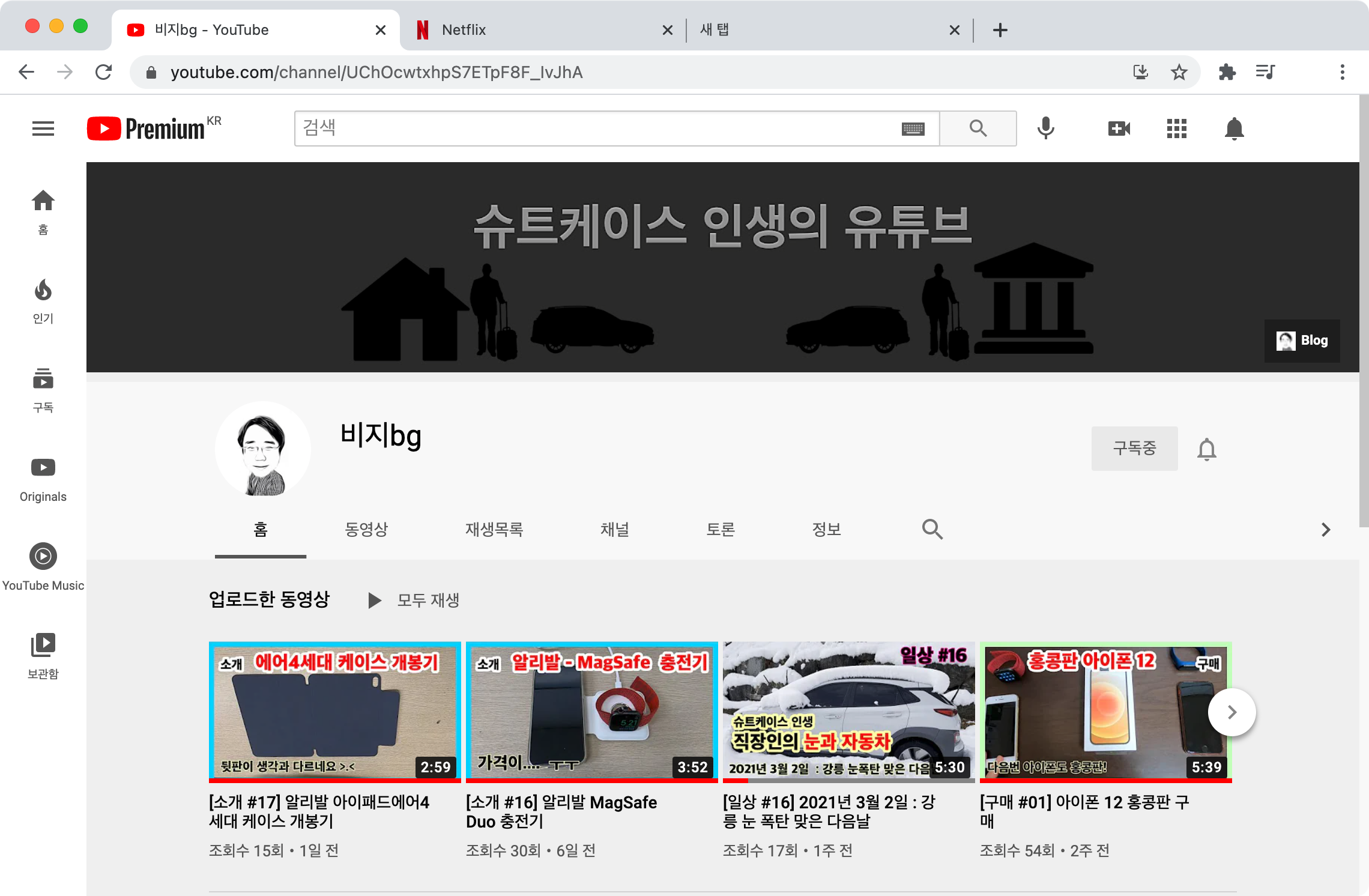Open the Blog link on banner
Screen dimensions: 1369x896
(x=1302, y=341)
